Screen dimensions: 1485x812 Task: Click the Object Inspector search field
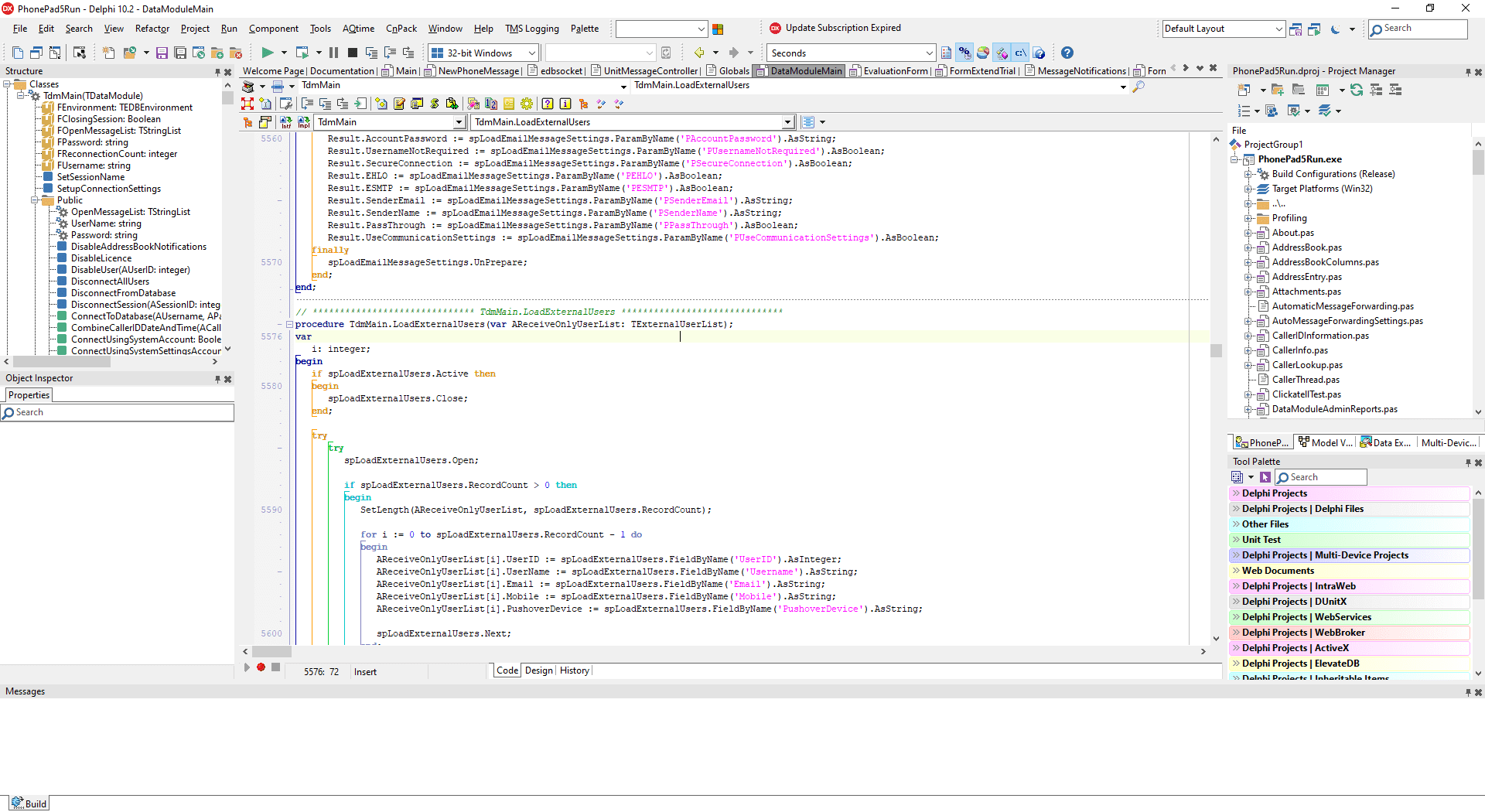(x=118, y=413)
